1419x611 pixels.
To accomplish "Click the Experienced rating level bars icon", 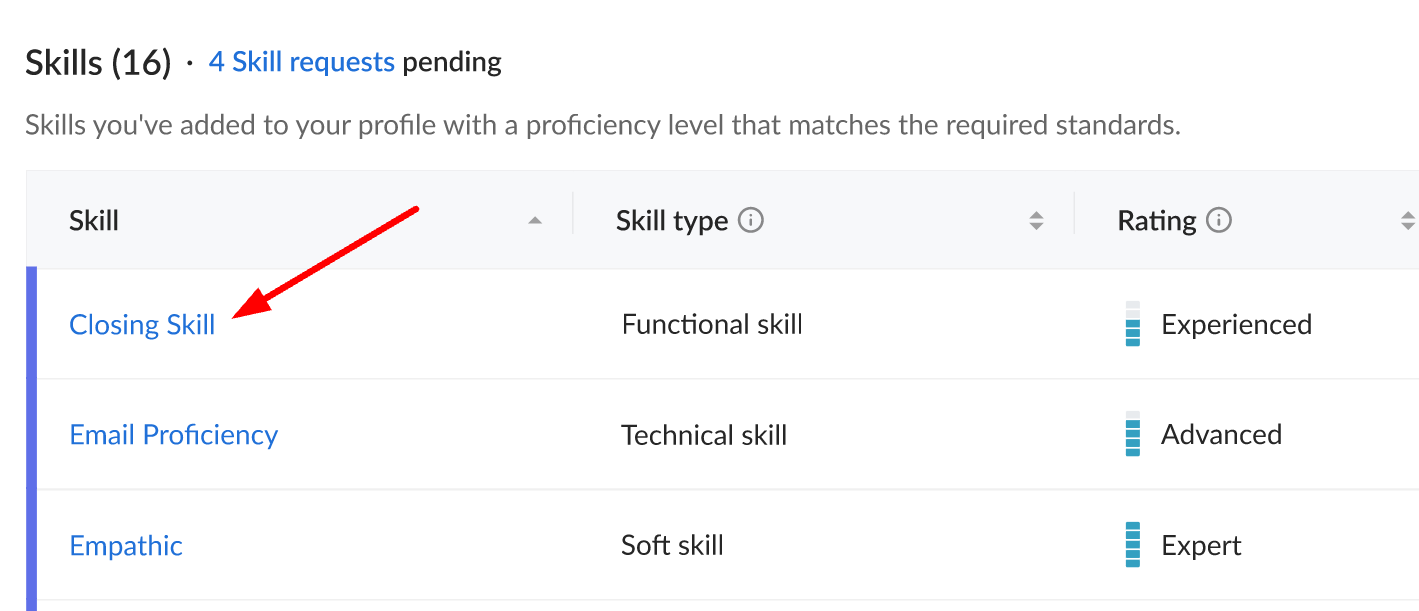I will (x=1133, y=324).
